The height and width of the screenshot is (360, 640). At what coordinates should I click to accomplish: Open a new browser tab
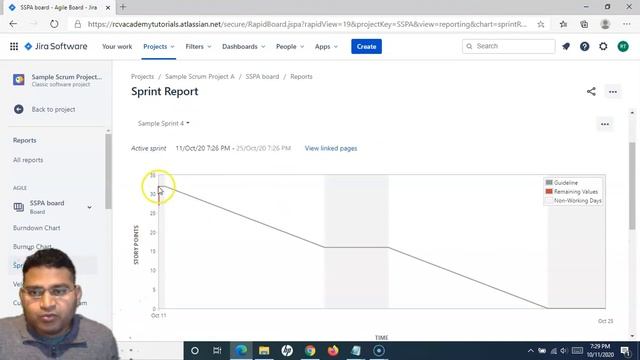pyautogui.click(x=123, y=7)
